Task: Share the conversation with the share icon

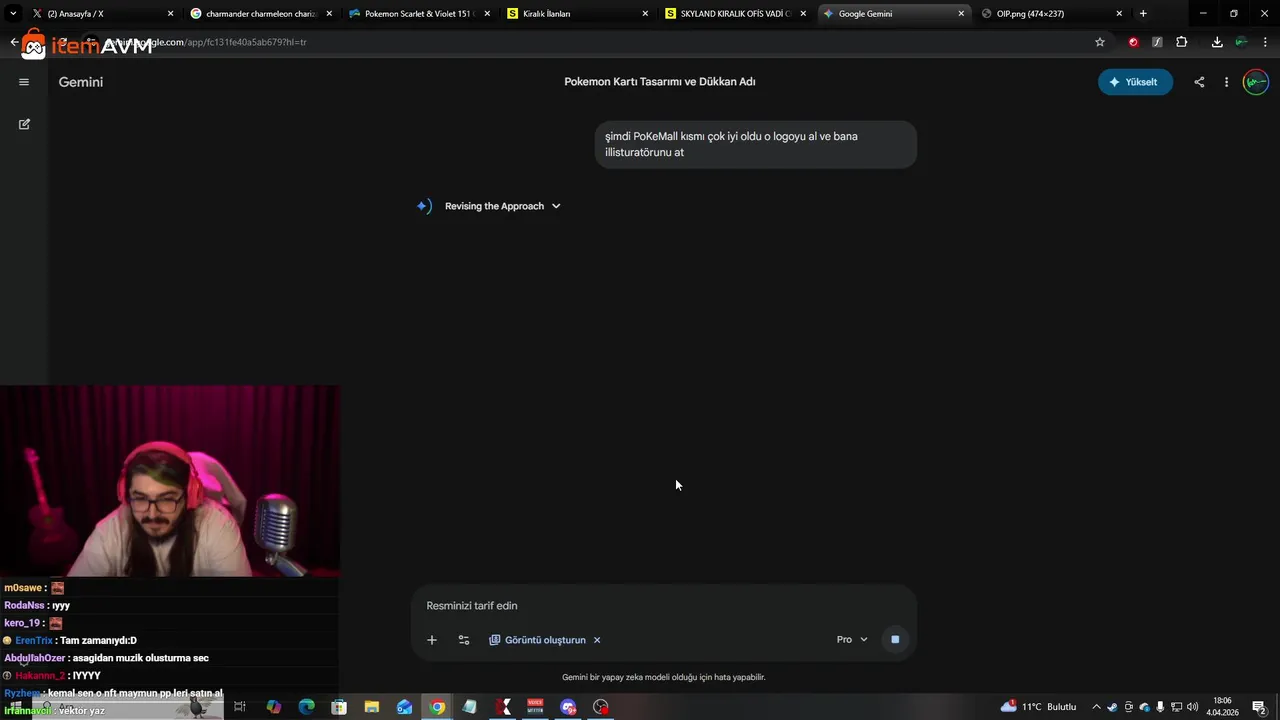Action: coord(1199,82)
